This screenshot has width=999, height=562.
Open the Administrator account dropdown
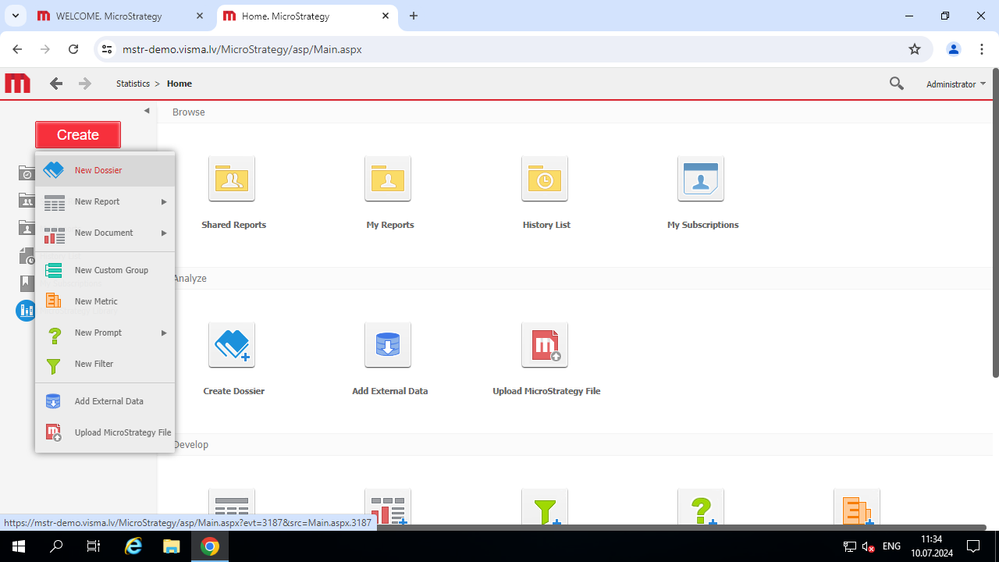coord(956,84)
